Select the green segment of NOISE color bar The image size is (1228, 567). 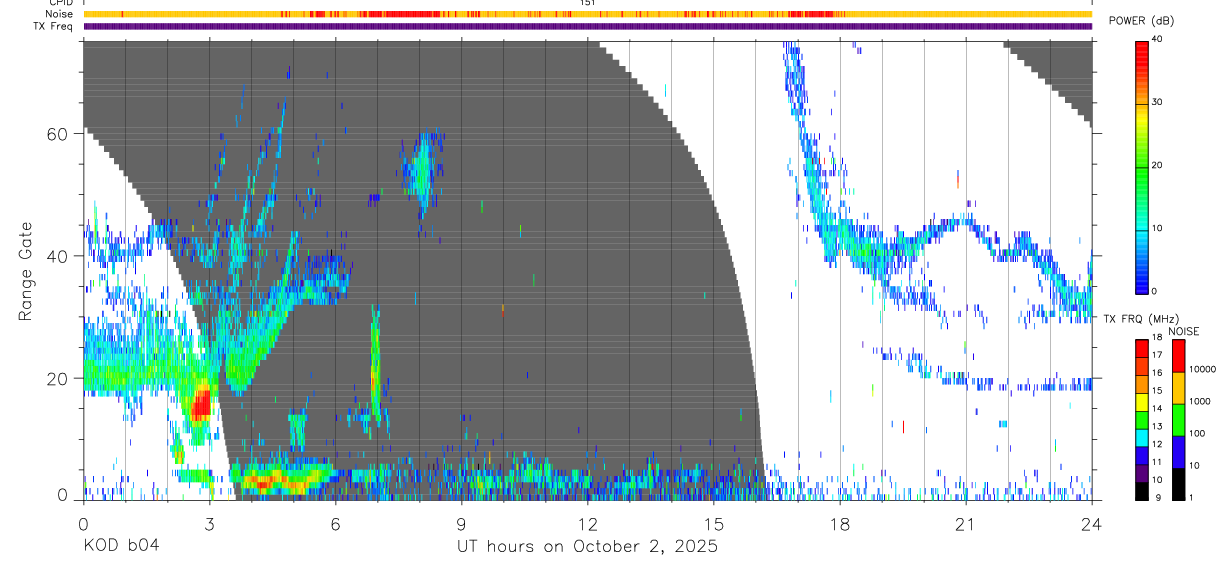click(1178, 419)
